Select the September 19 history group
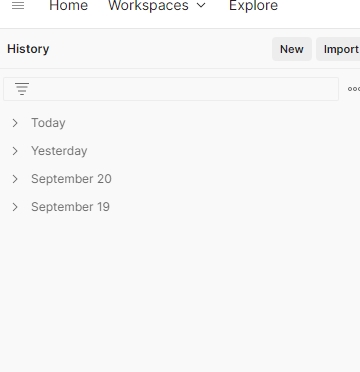Screen dimensions: 360x372 tap(70, 207)
